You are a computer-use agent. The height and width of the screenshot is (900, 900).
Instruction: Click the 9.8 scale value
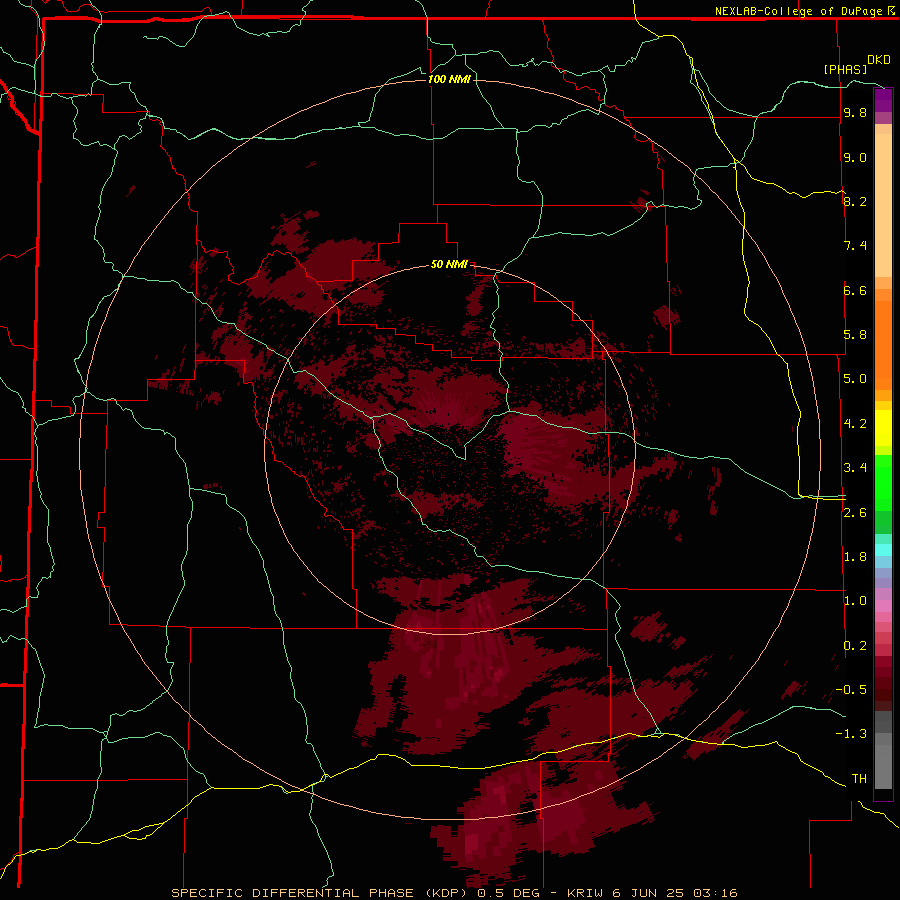coord(855,113)
